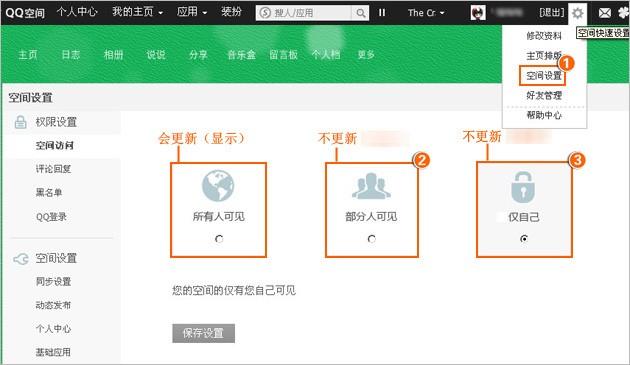
Task: Select the 仅自己 radio button
Action: click(x=524, y=239)
